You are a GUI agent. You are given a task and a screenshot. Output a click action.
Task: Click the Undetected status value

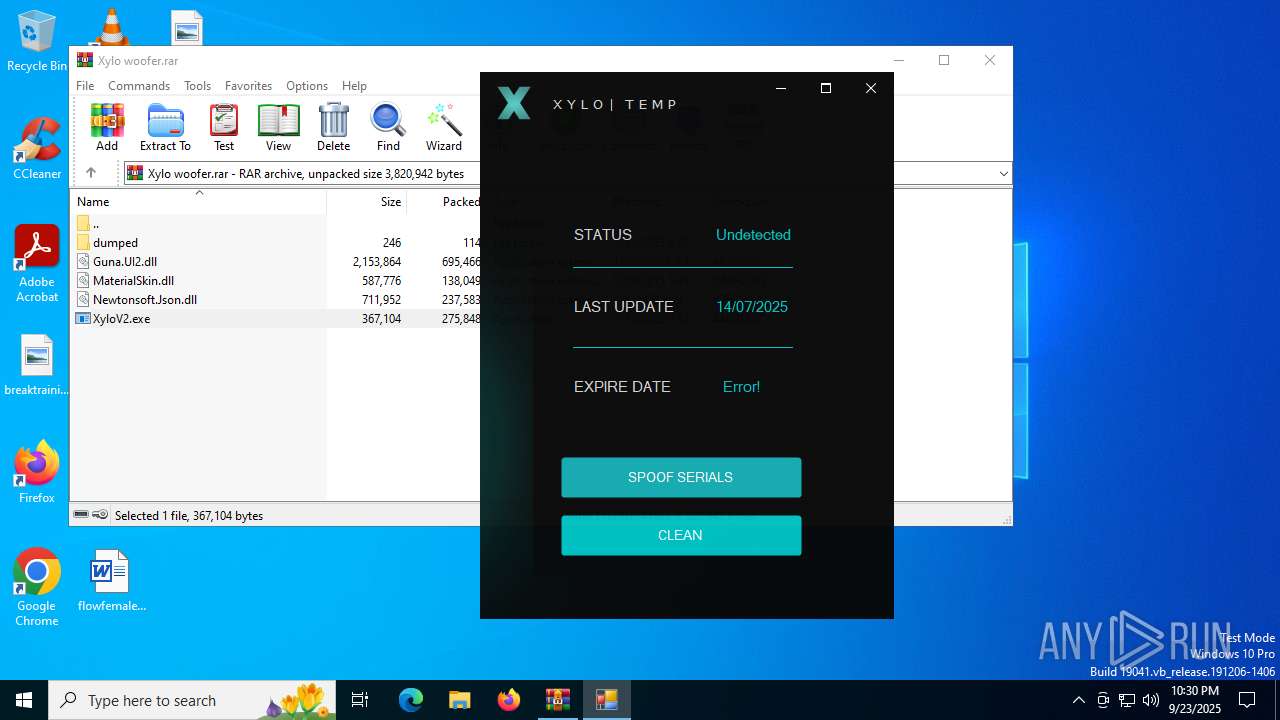(753, 235)
